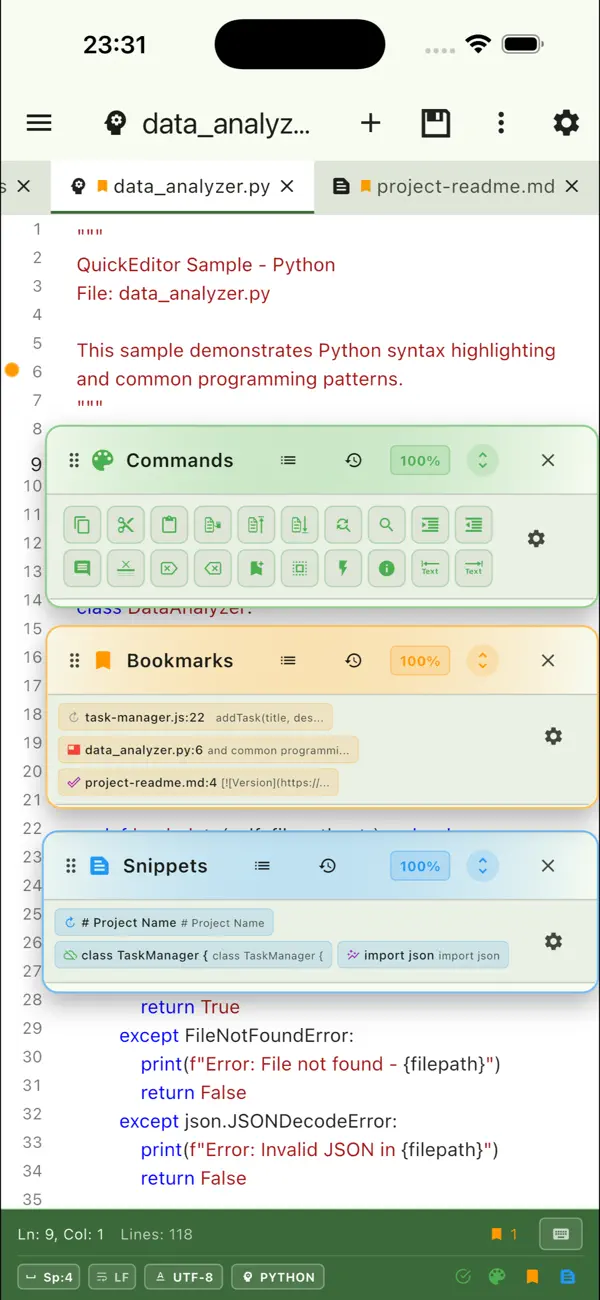Toggle the Commands panel list view icon
Image resolution: width=600 pixels, height=1300 pixels.
coord(288,460)
